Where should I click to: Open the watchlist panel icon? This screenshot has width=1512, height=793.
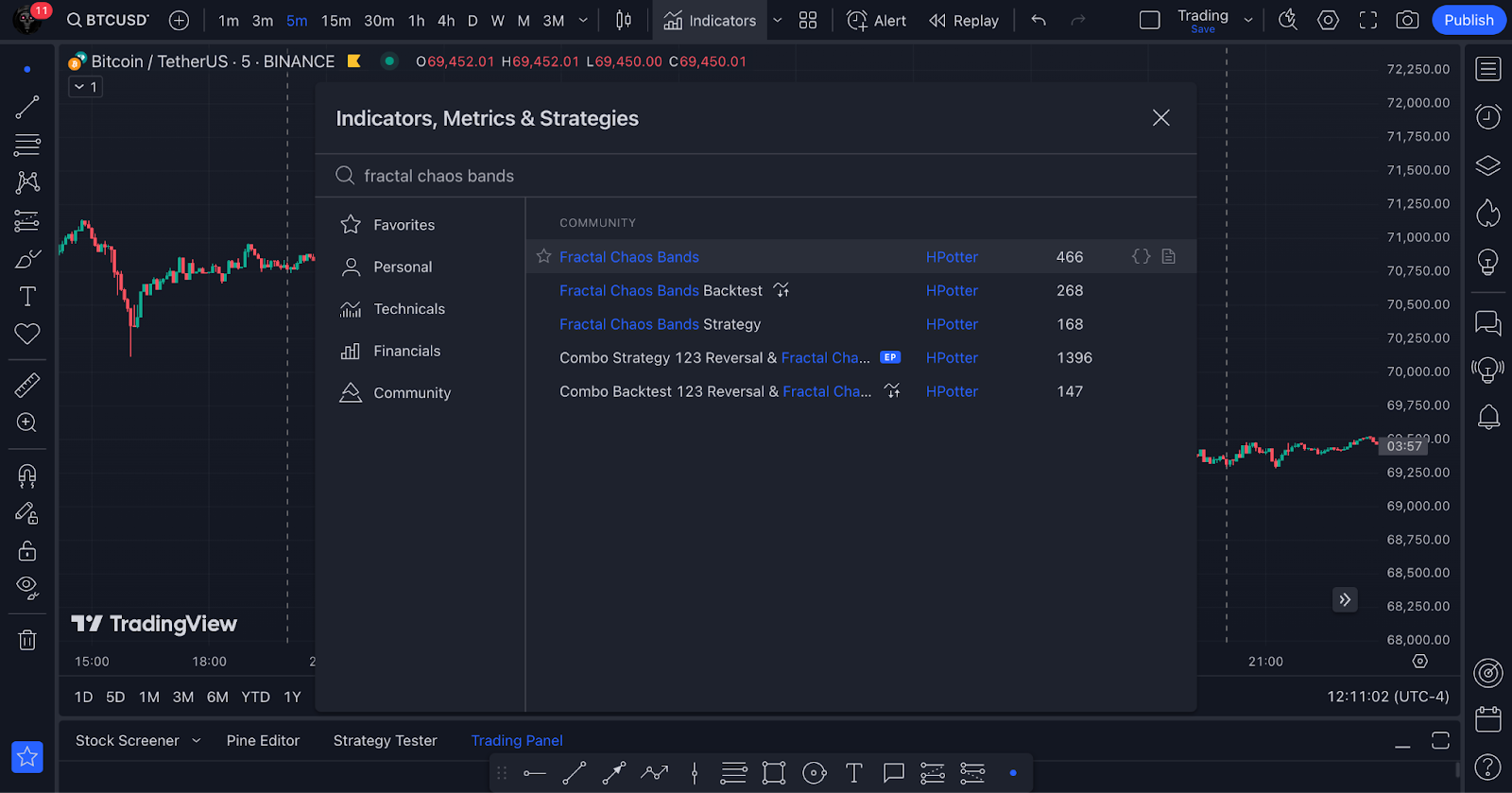(1488, 68)
